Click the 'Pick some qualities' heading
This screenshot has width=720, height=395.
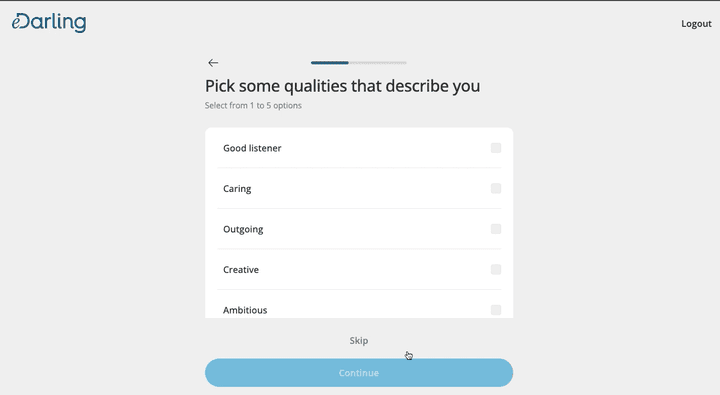click(x=343, y=86)
